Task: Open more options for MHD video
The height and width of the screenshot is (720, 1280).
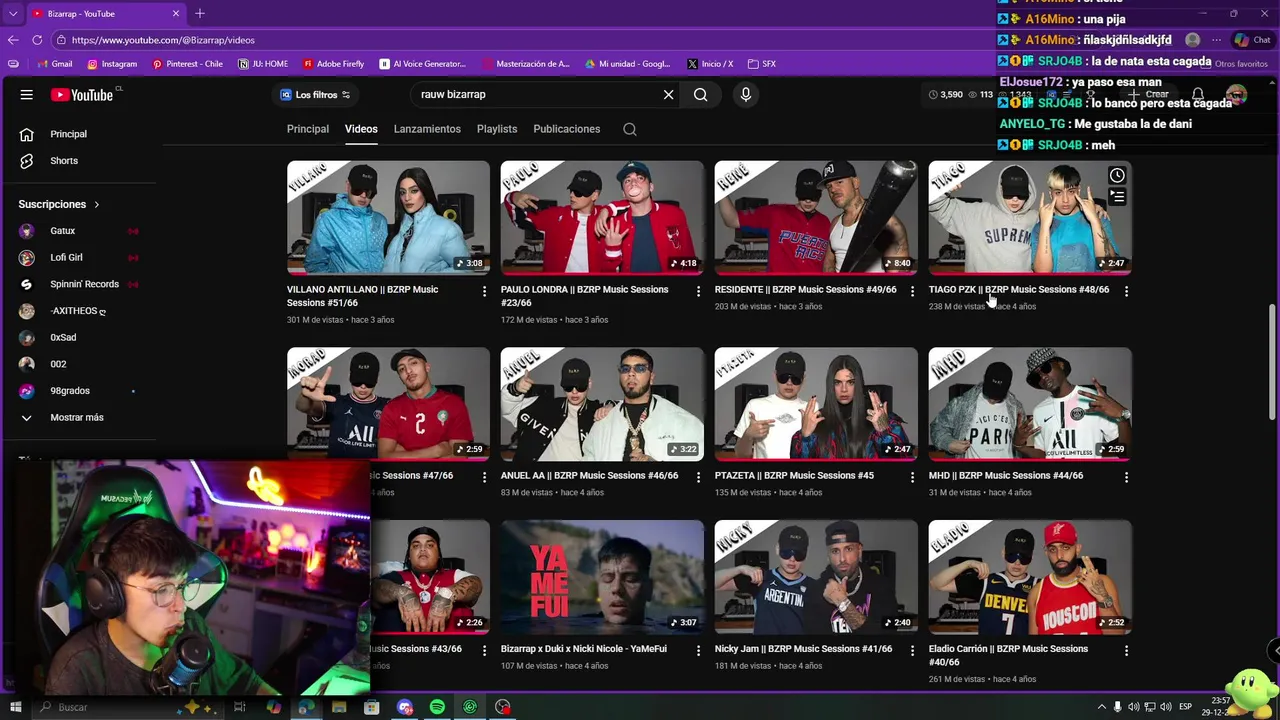Action: (x=1126, y=477)
